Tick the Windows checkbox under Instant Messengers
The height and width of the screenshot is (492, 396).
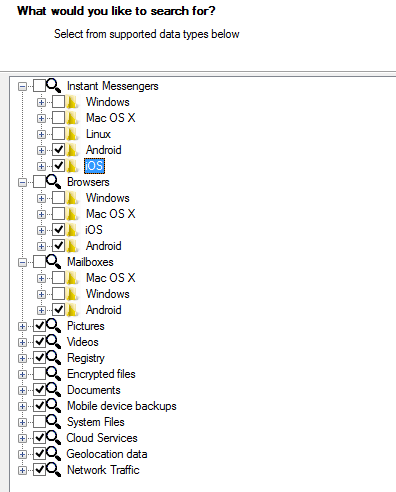[59, 102]
